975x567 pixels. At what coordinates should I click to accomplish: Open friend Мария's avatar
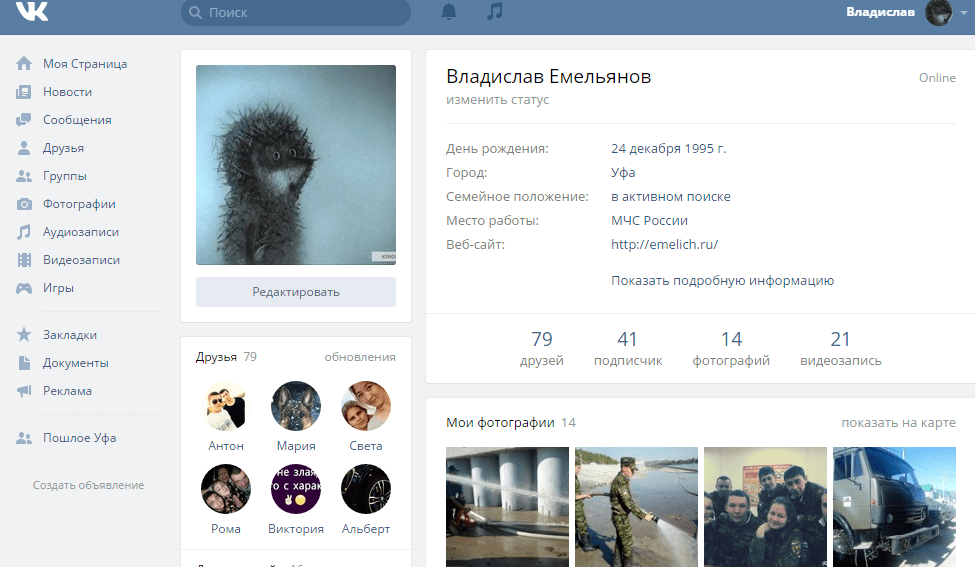point(296,406)
